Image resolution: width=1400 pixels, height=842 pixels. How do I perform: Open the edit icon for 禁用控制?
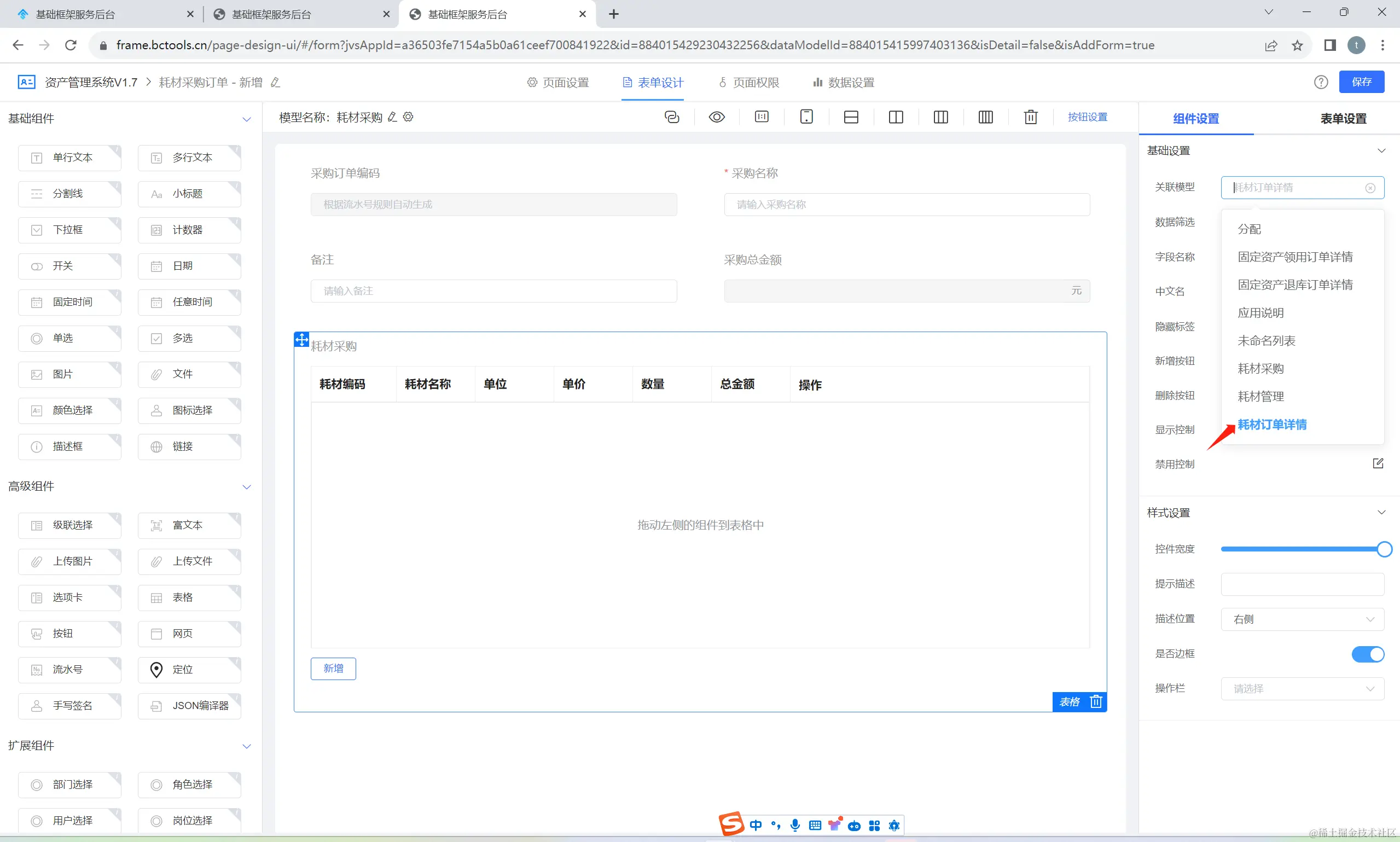[x=1378, y=463]
